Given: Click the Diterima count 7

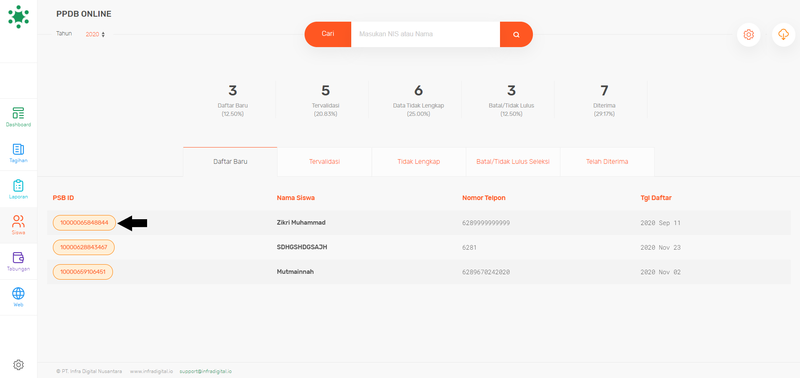Looking at the screenshot, I should tap(605, 91).
